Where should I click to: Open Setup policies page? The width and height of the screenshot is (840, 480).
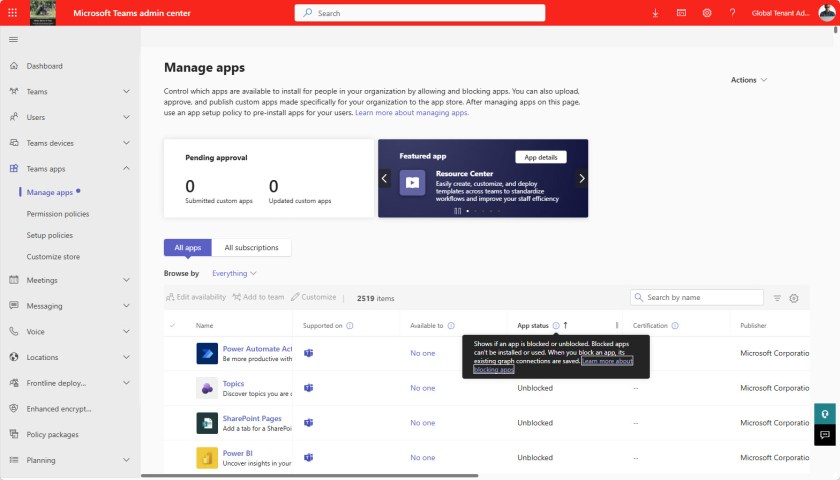coord(50,235)
